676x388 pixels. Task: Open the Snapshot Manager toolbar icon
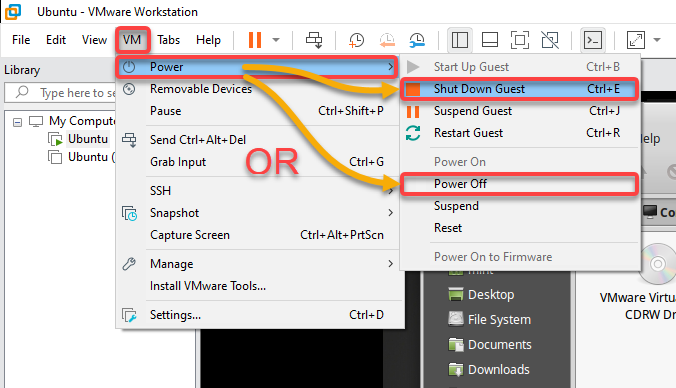417,40
